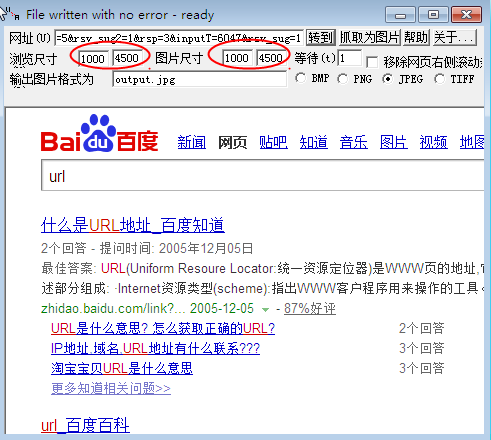Click the Baidu search box containing url
491x440 pixels.
click(x=263, y=175)
